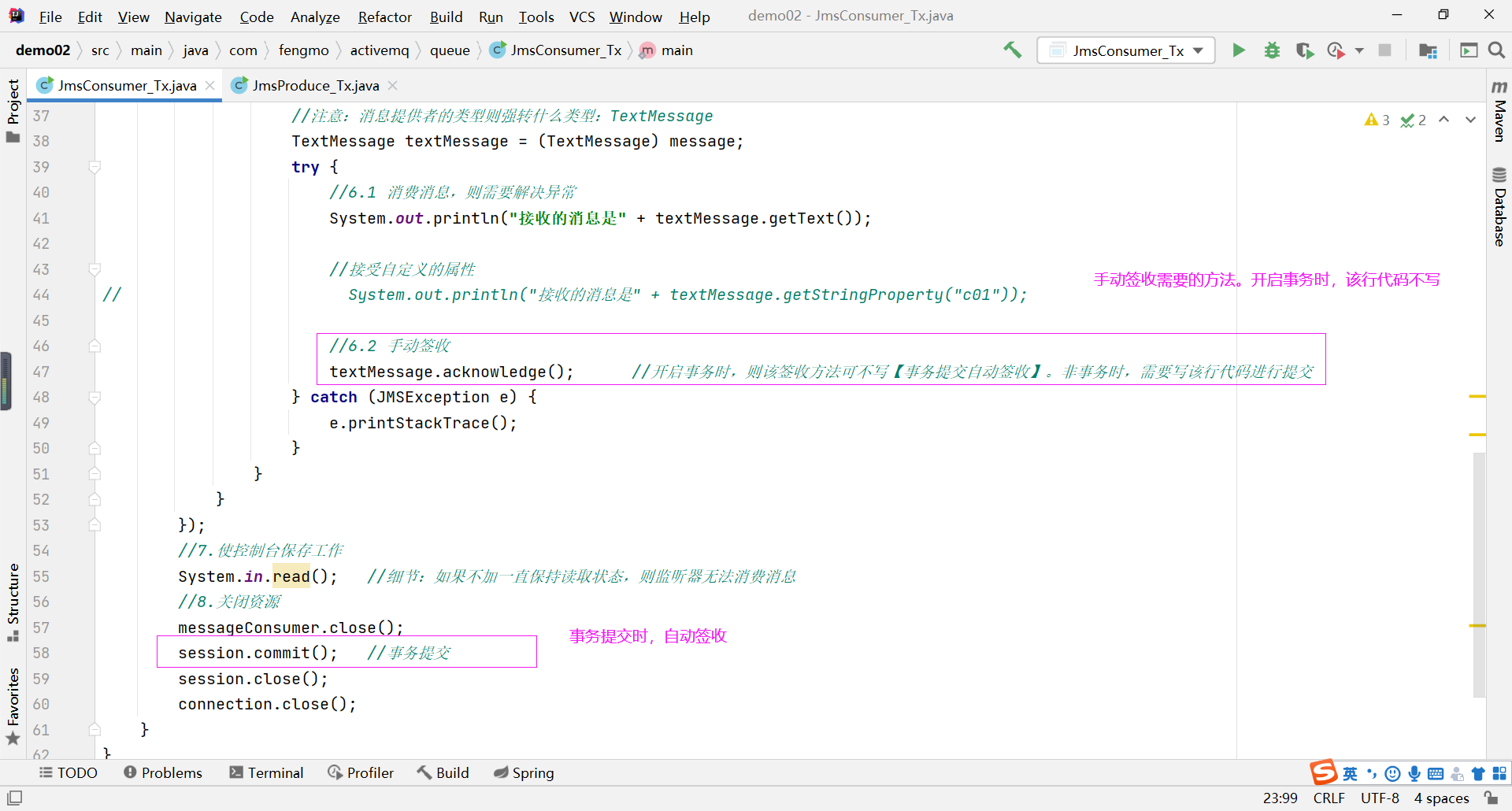Screen dimensions: 1512x811
Task: Click the demo02 project breadcrumb
Action: coord(43,50)
